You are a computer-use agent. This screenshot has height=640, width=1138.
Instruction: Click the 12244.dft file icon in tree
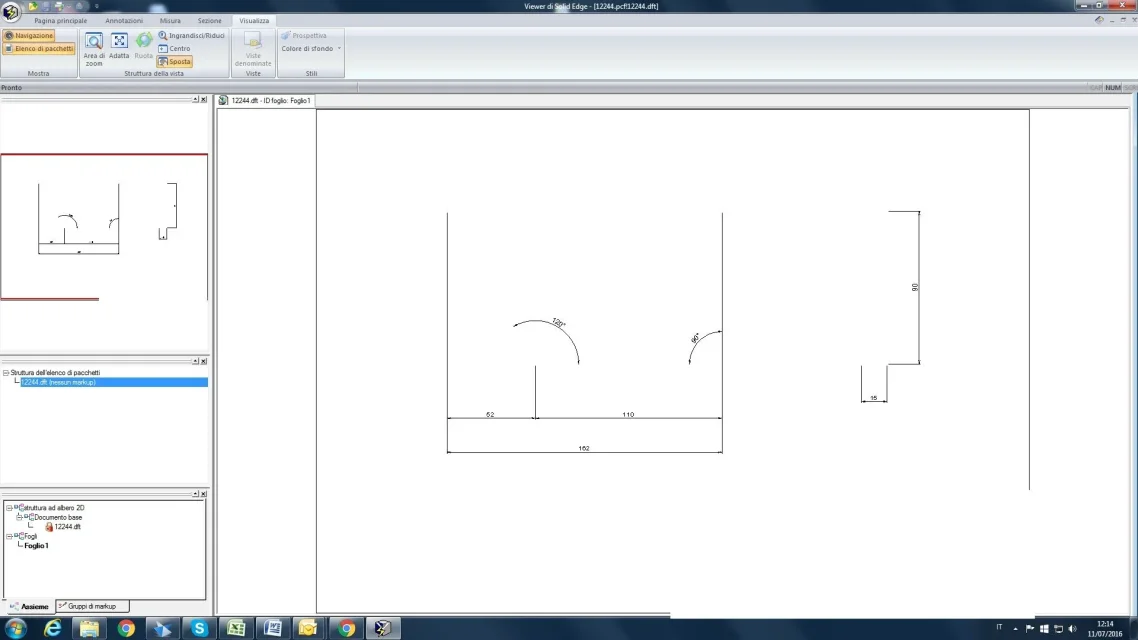49,526
